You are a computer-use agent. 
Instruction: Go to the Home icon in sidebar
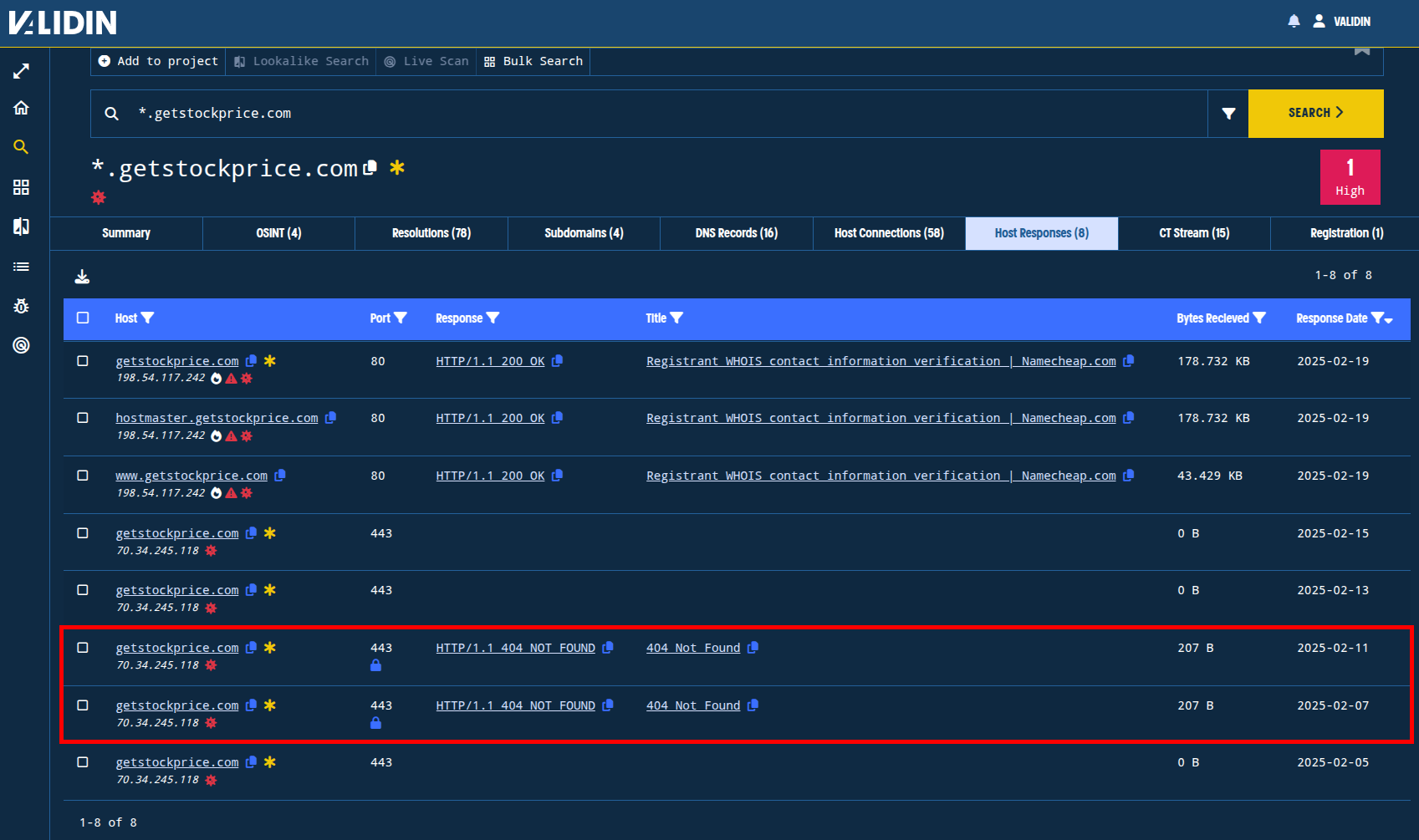click(21, 108)
